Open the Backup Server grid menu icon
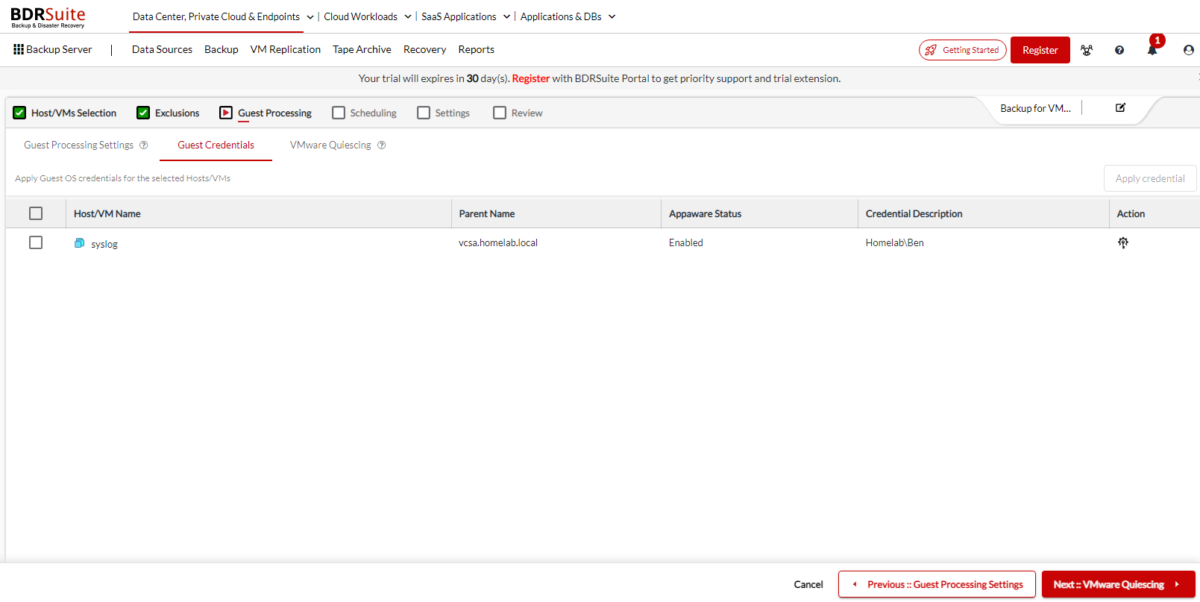Image resolution: width=1200 pixels, height=602 pixels. coord(18,48)
